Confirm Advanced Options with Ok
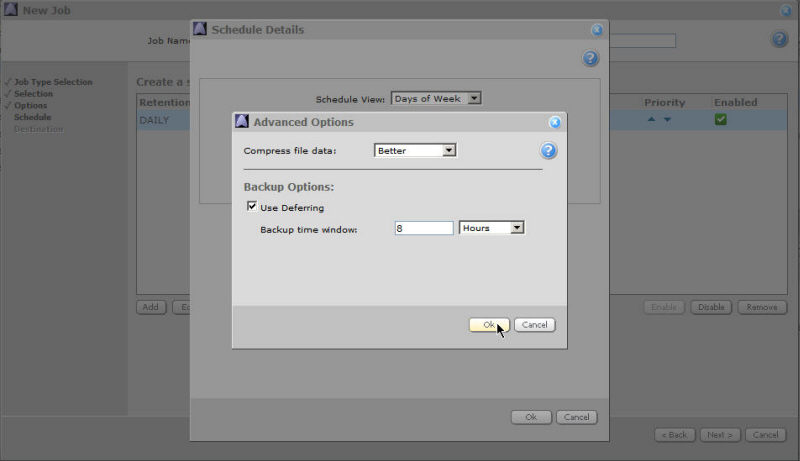 488,324
